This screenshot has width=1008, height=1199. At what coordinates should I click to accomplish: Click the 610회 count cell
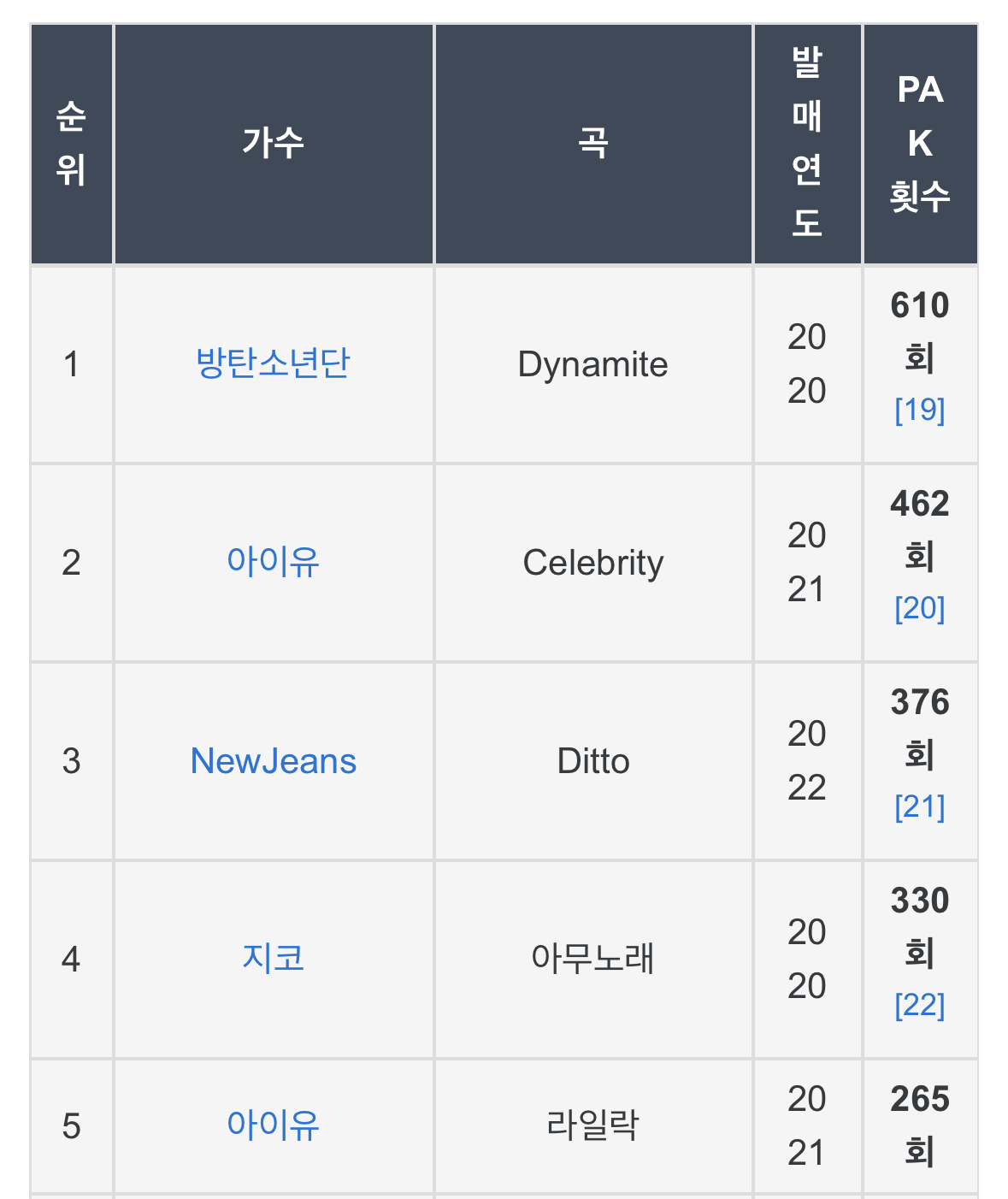tap(920, 364)
